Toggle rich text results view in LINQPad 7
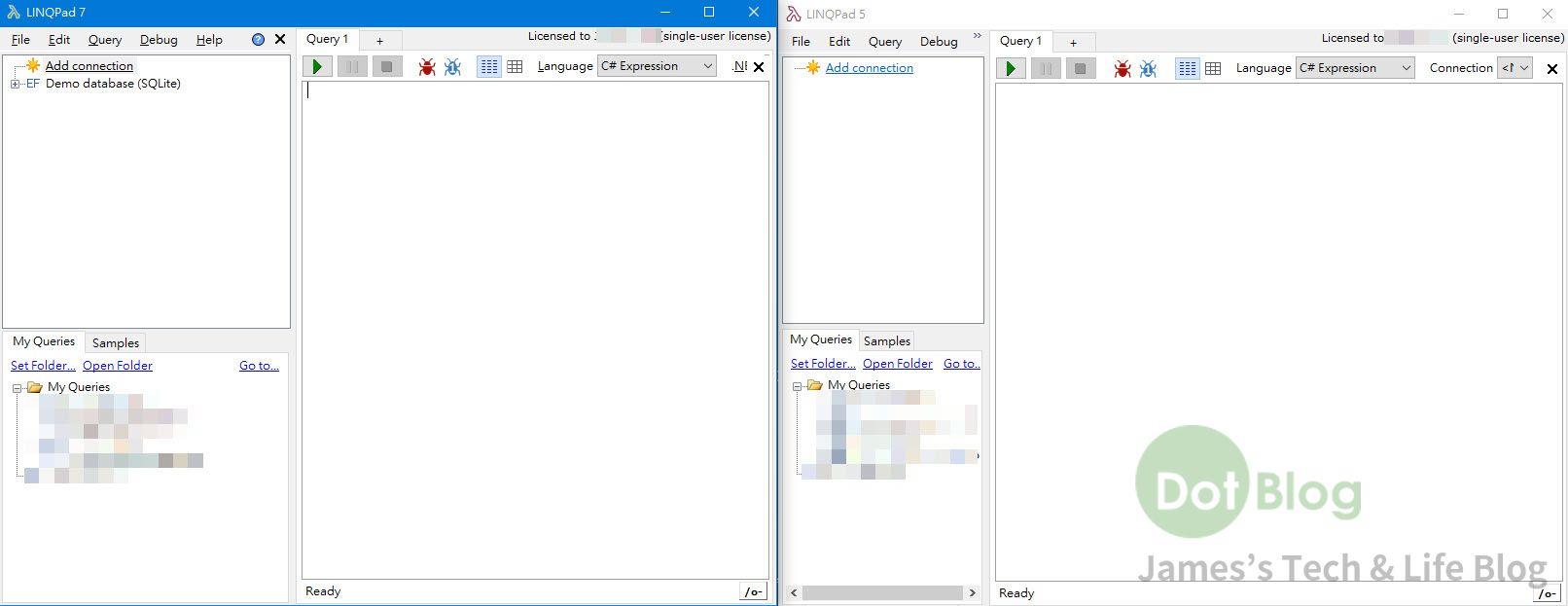The image size is (1568, 606). (488, 66)
